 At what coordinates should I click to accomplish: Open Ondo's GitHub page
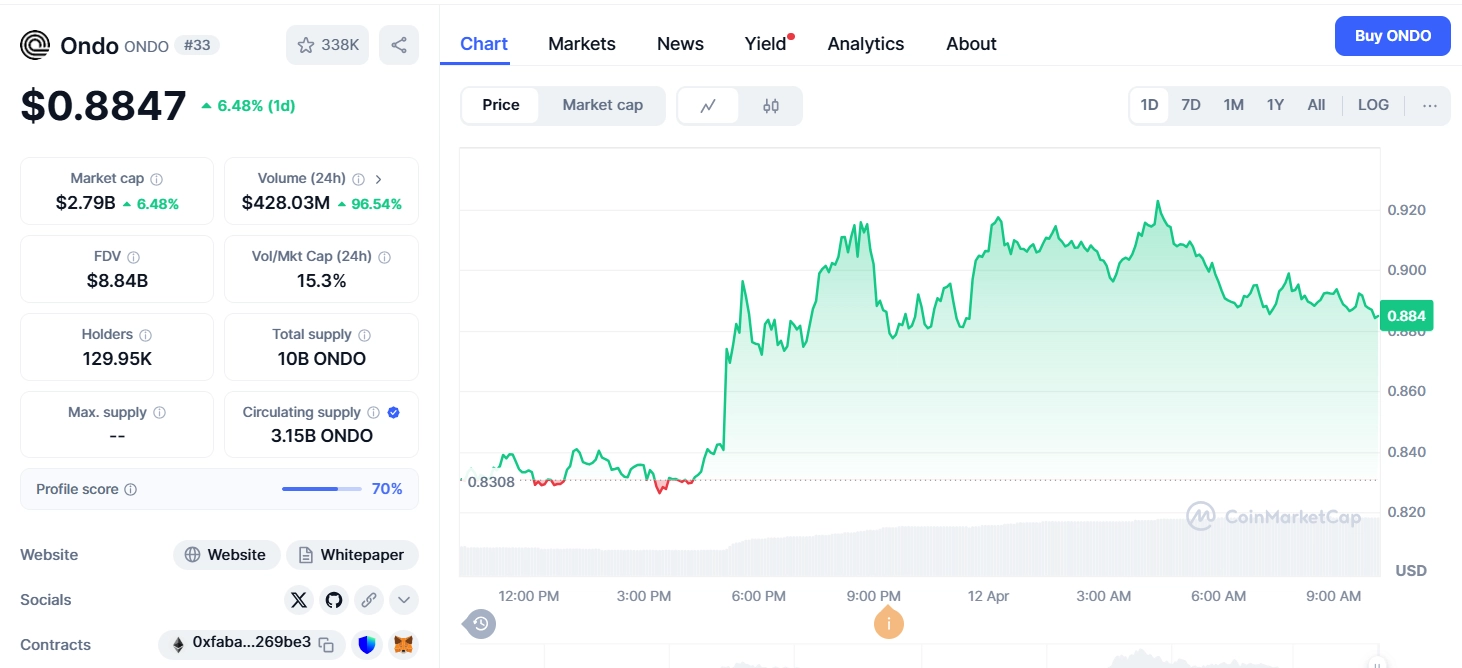click(x=333, y=599)
